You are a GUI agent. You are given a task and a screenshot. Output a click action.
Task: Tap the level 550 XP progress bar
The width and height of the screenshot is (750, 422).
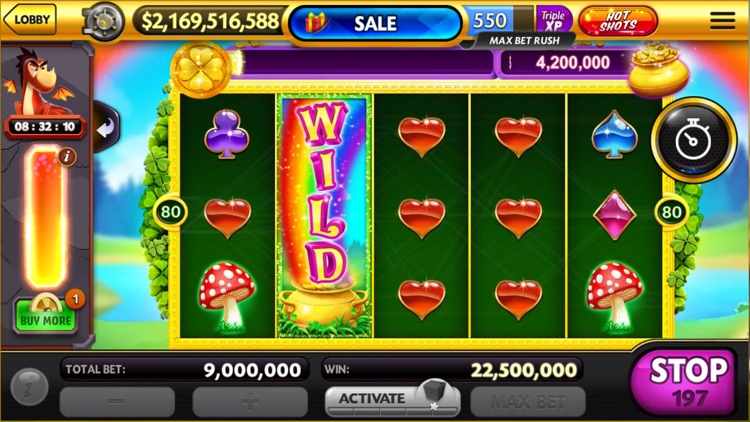click(498, 20)
